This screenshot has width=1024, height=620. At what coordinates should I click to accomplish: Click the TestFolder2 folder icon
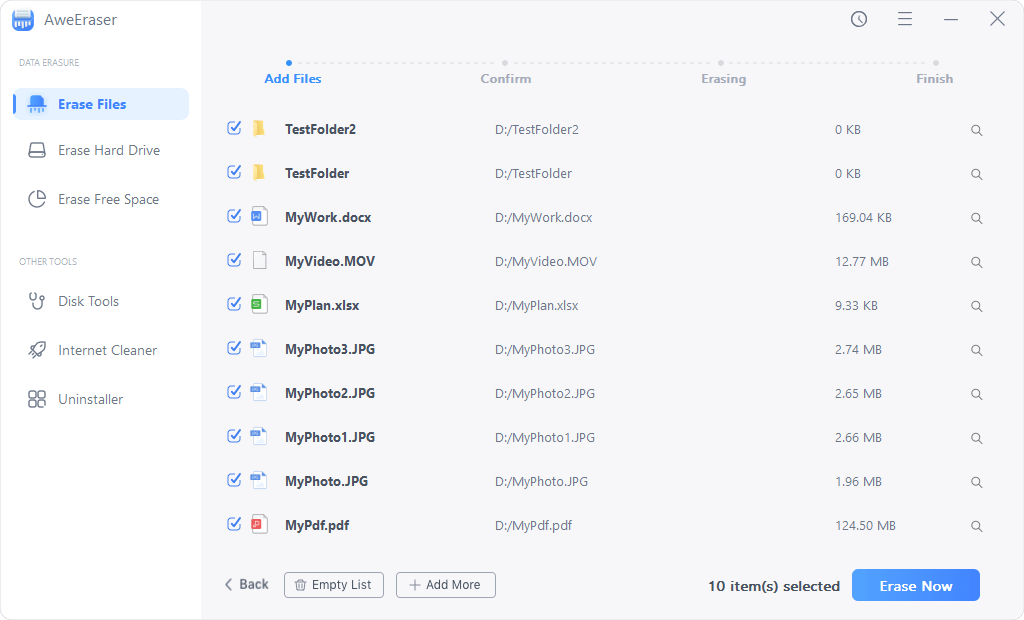(x=259, y=128)
